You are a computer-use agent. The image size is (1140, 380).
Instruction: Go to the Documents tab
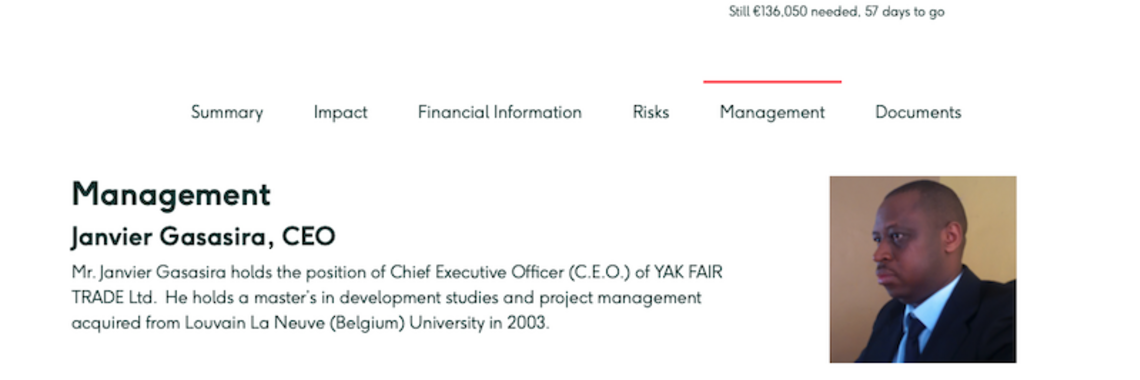click(x=918, y=113)
